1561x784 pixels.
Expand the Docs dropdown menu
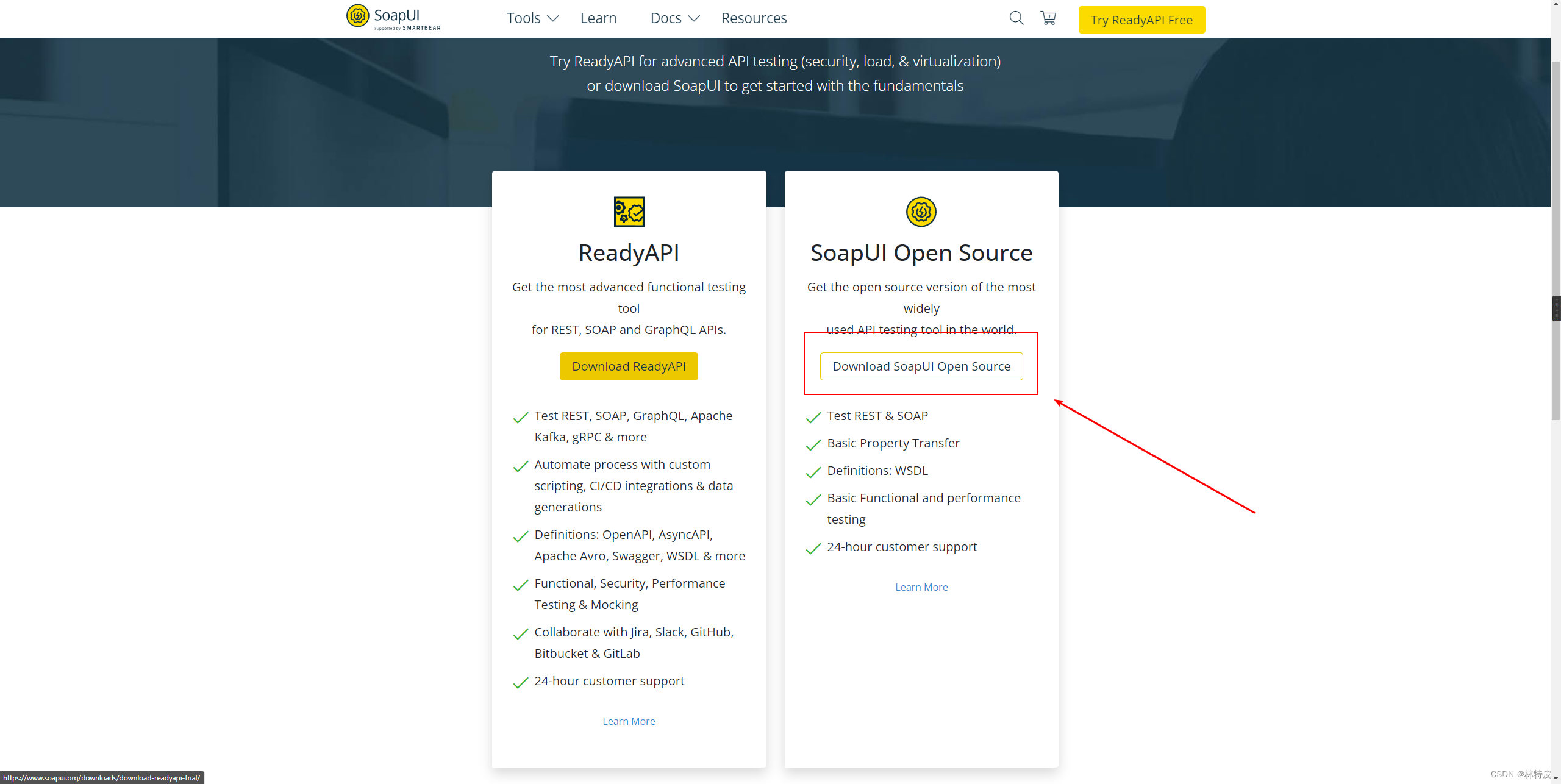[675, 18]
